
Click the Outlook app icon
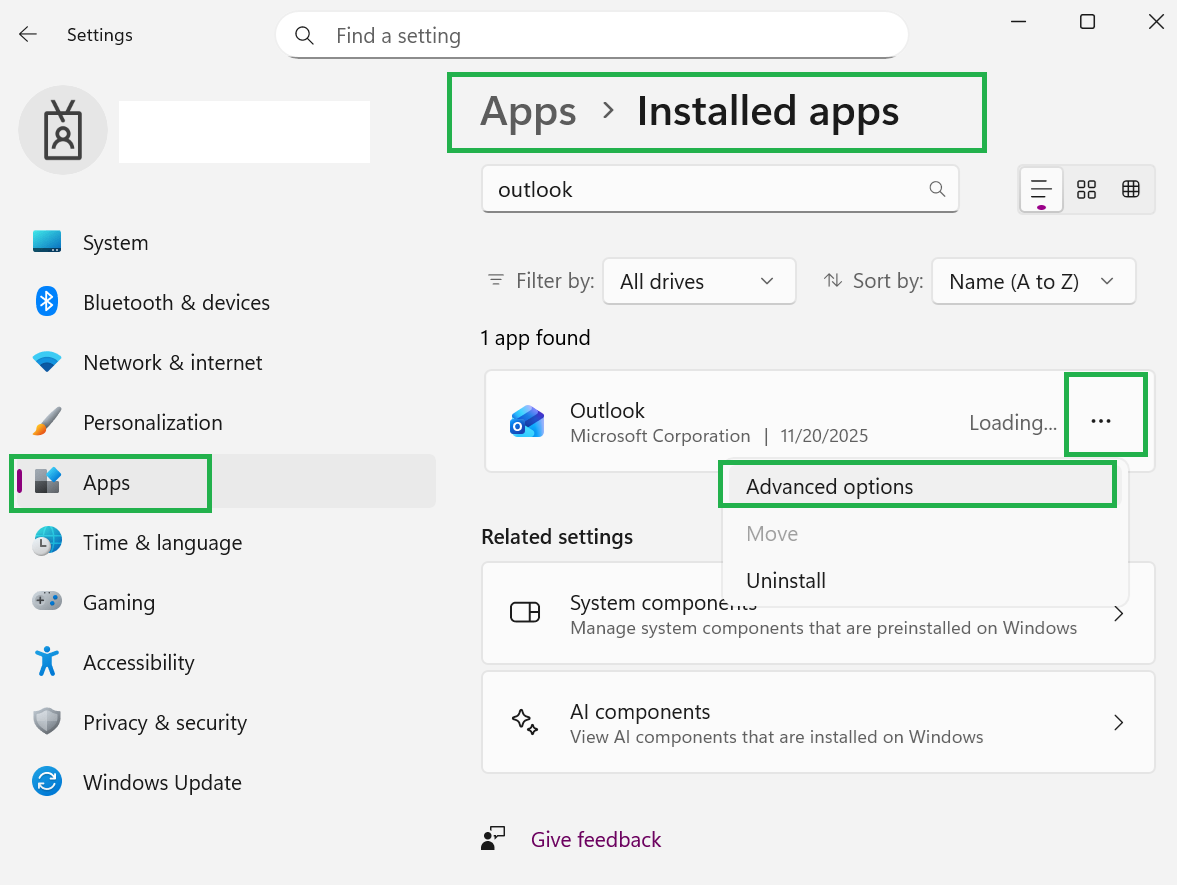tap(527, 422)
